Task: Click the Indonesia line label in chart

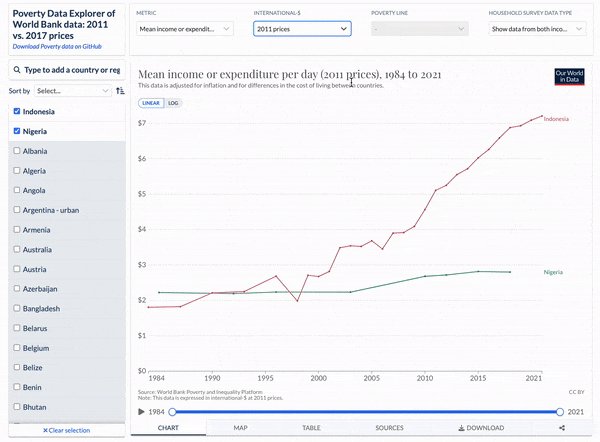Action: [x=556, y=119]
